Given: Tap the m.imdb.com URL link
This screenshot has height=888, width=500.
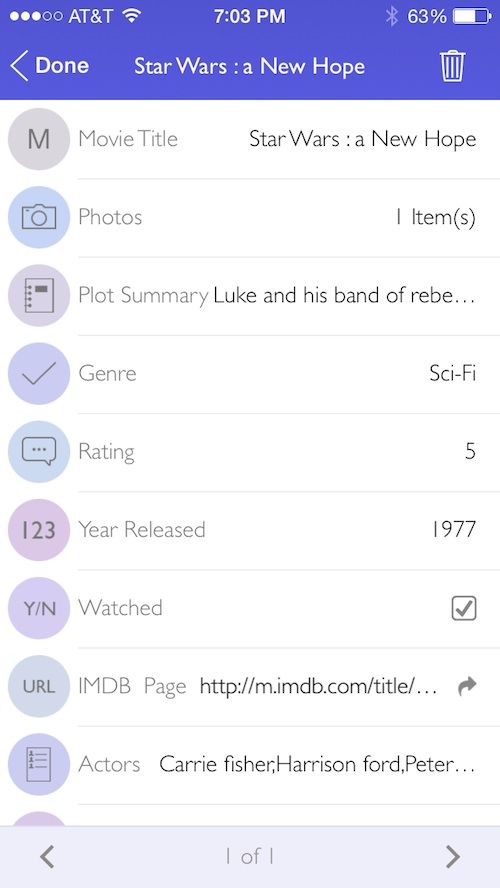Looking at the screenshot, I should [x=318, y=686].
